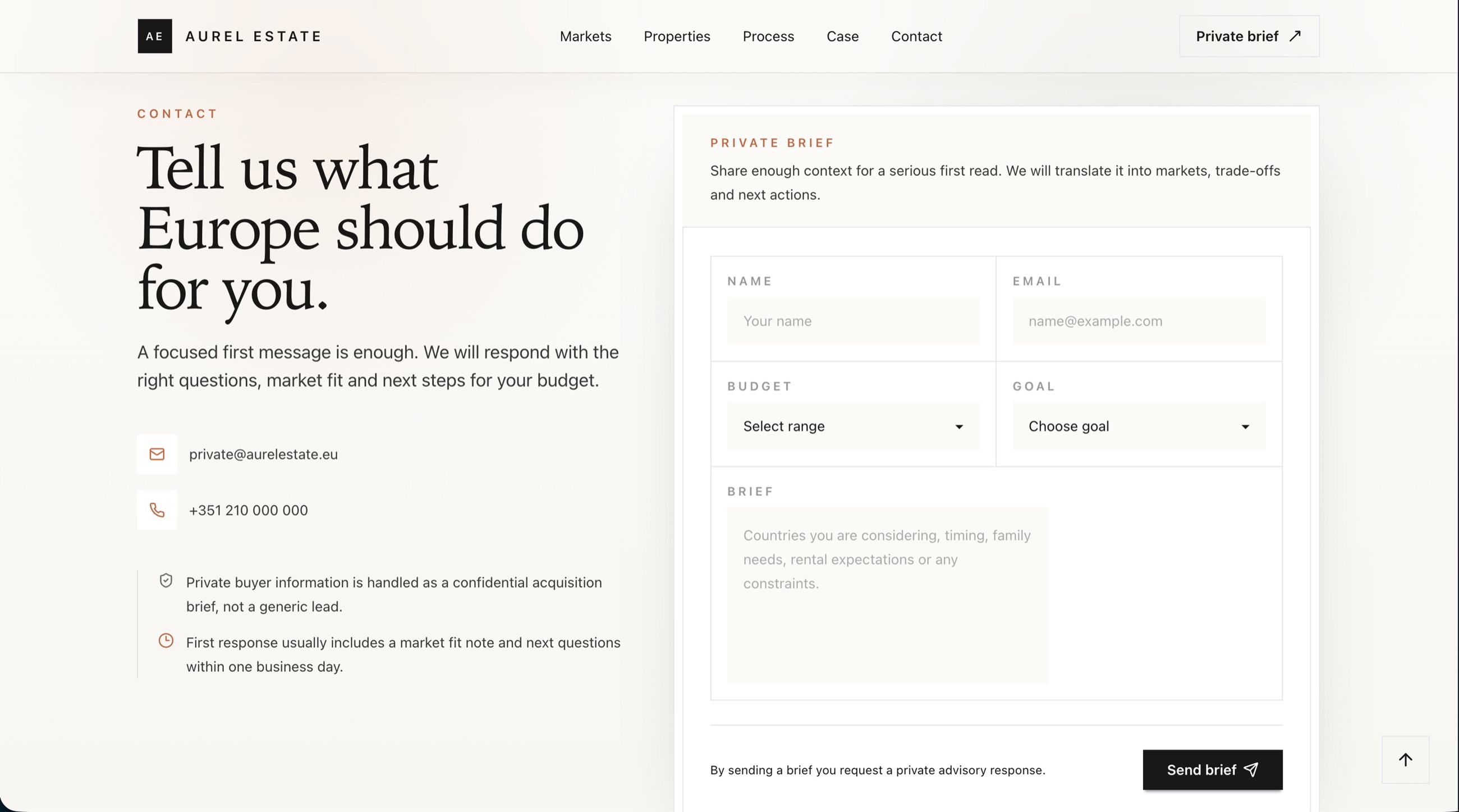This screenshot has height=812, width=1459.
Task: Go to the Process nav item
Action: point(768,36)
